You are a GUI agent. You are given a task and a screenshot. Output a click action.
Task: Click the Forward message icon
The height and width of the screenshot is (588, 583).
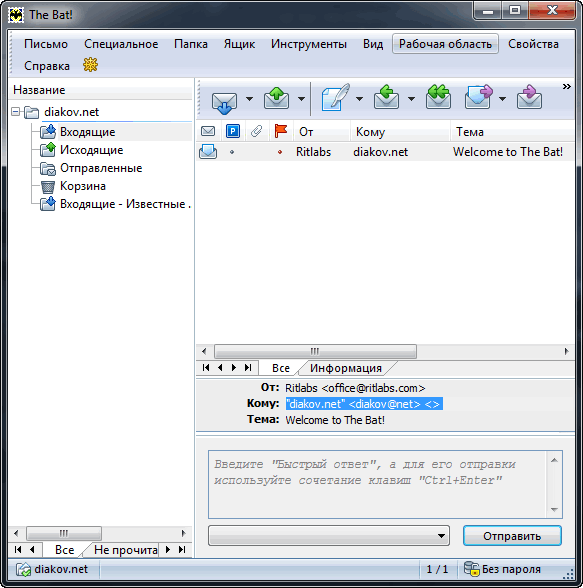pos(478,97)
